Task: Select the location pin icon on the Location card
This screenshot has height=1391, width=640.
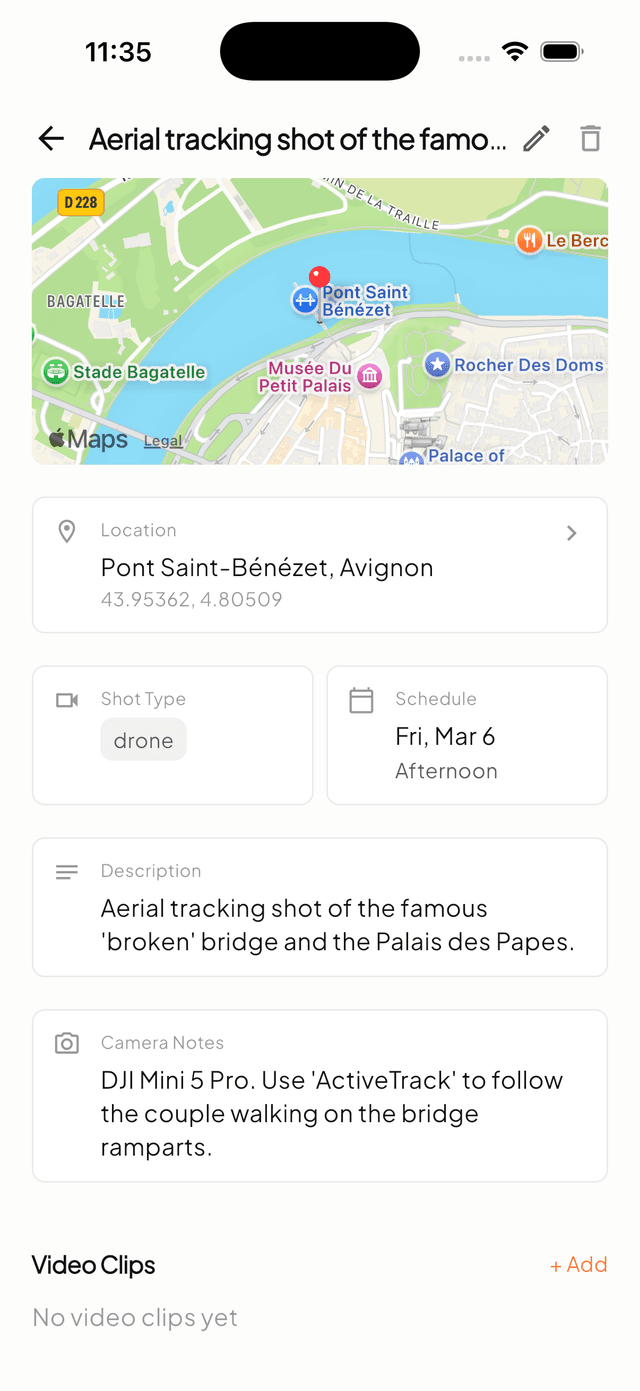Action: pos(66,531)
